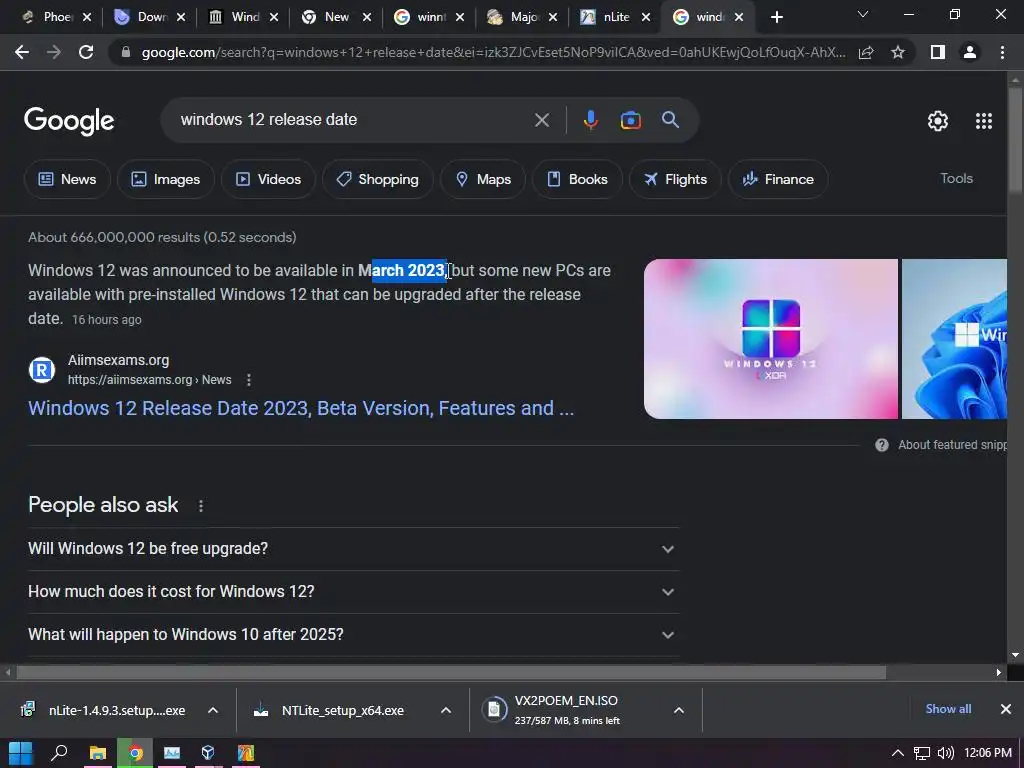1024x768 pixels.
Task: Click the forward navigation arrow
Action: [54, 52]
